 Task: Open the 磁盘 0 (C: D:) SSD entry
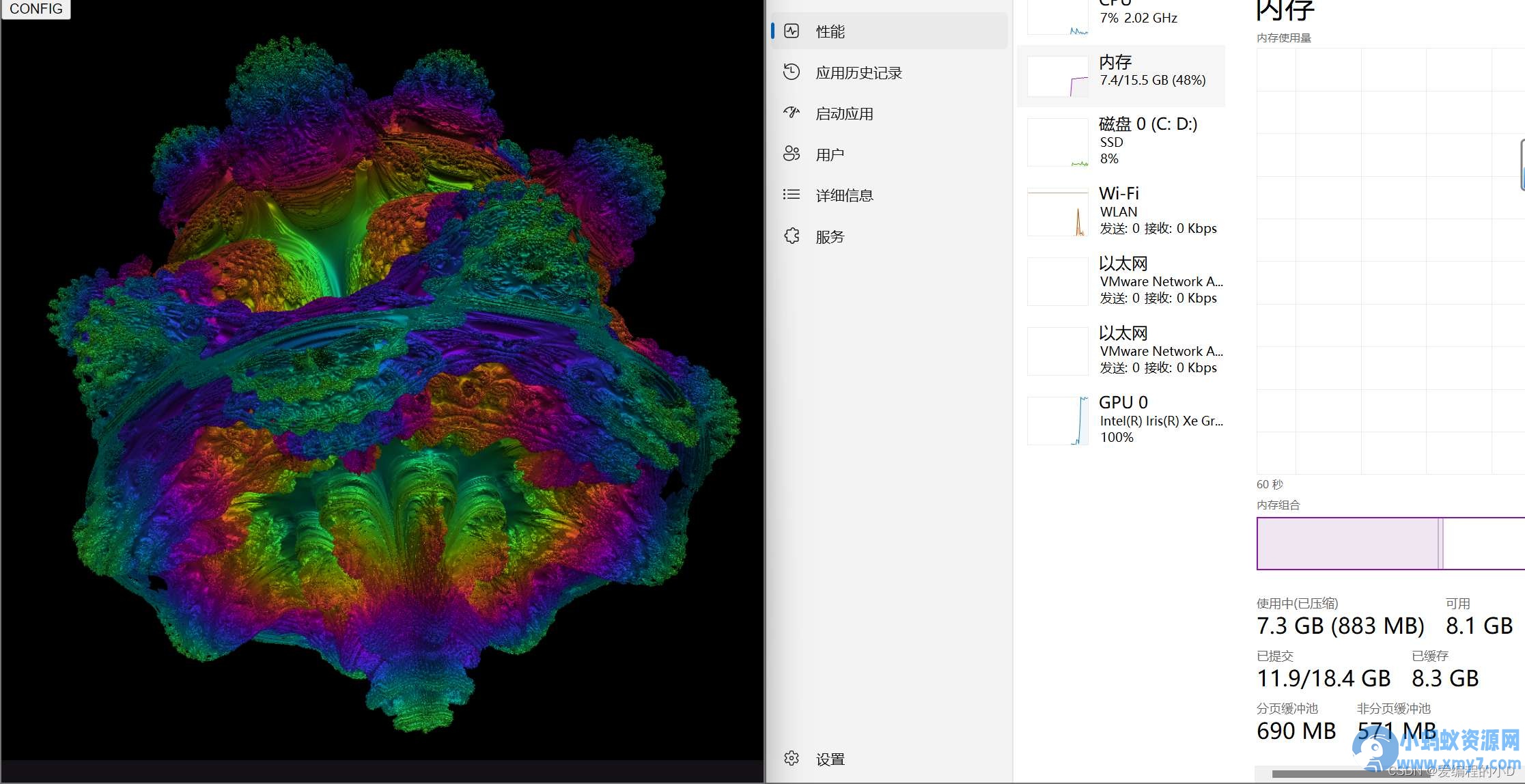(x=1121, y=141)
